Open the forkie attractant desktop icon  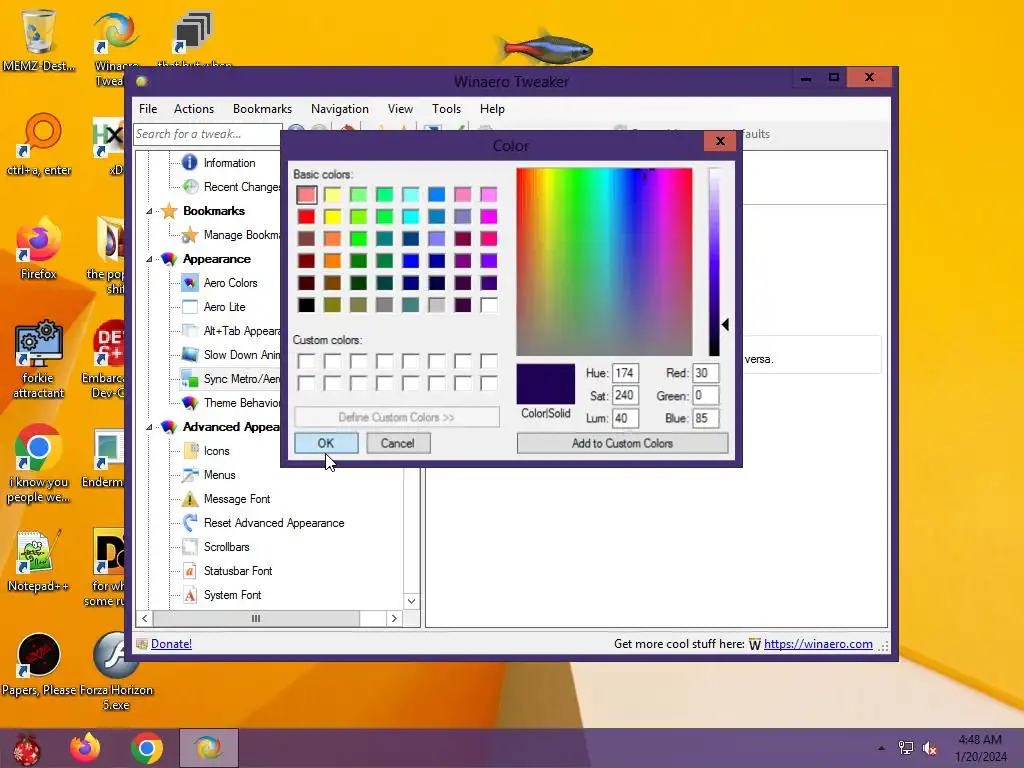(x=38, y=344)
